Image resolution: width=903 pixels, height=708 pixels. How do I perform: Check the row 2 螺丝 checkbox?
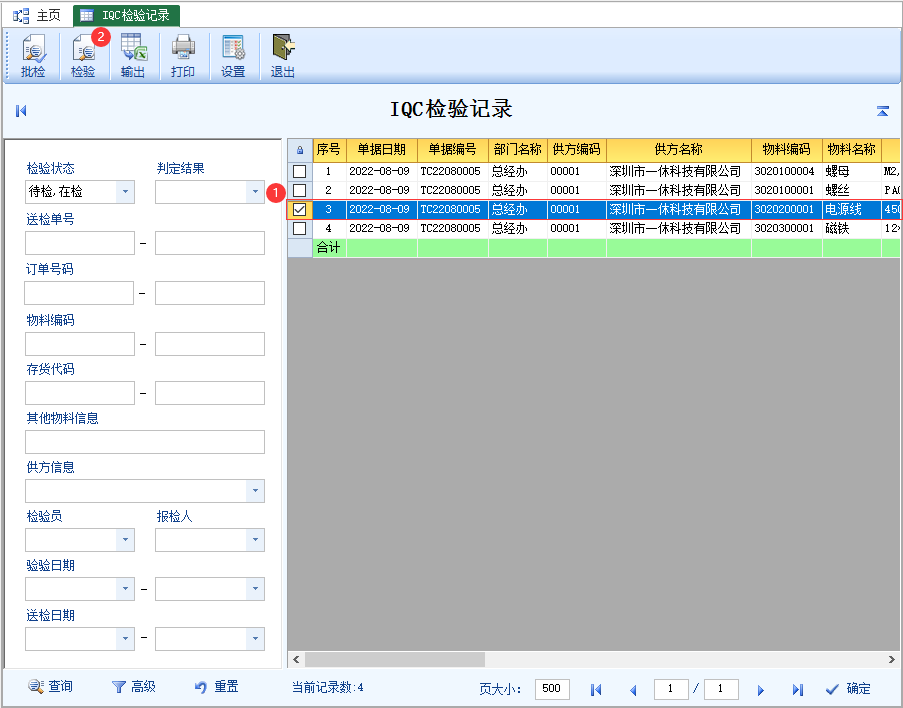(x=299, y=190)
